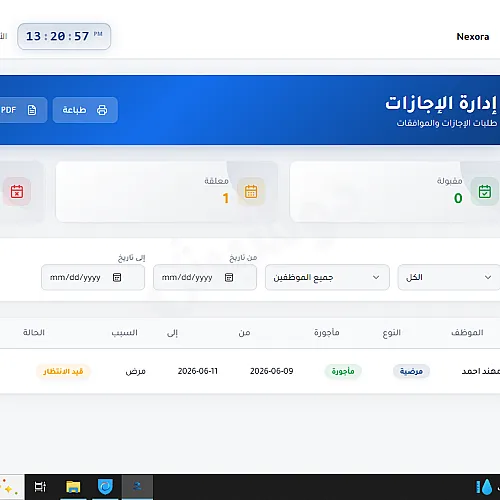Open calendar picker for إلى تاريخ
The image size is (500, 500).
117,277
